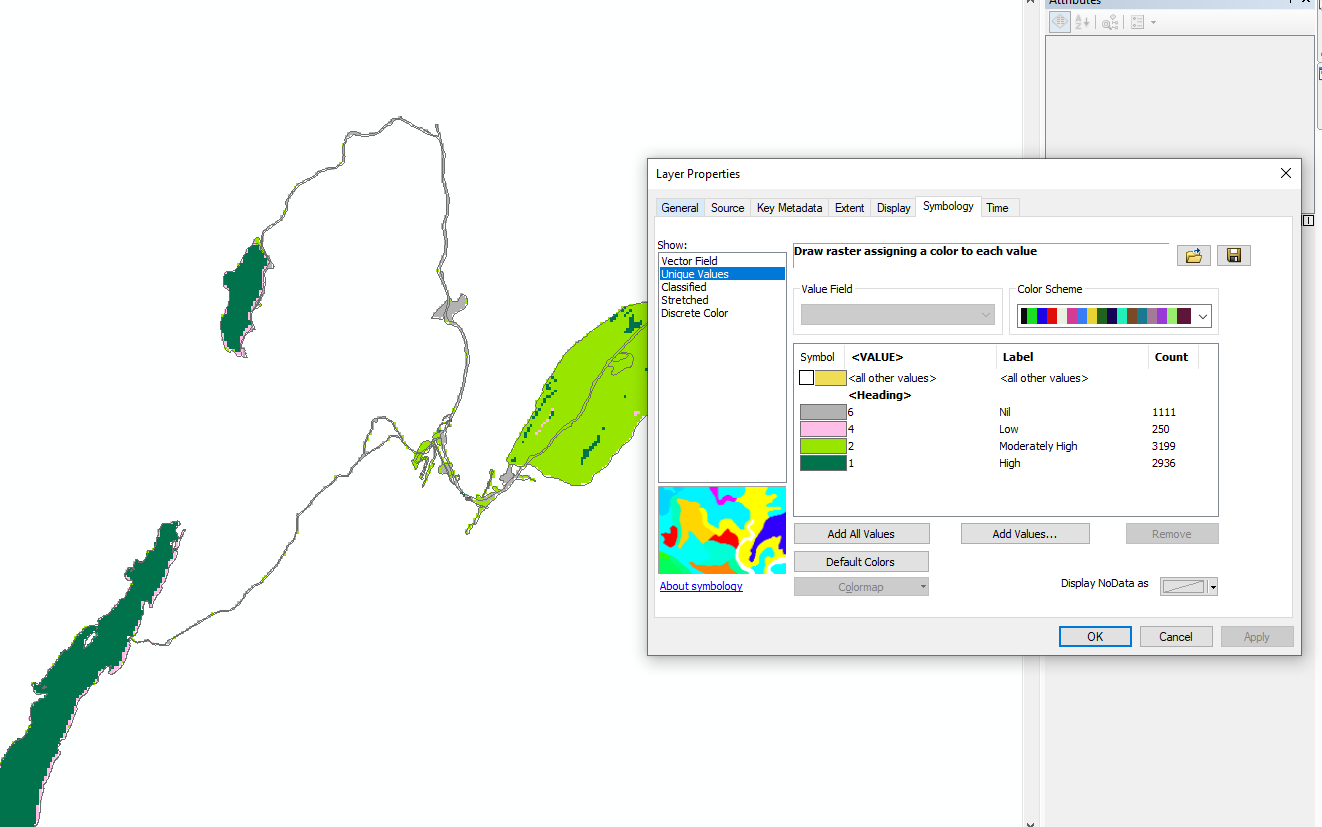Click the options list icon in Attributes panel
Image resolution: width=1322 pixels, height=827 pixels.
click(x=1137, y=22)
